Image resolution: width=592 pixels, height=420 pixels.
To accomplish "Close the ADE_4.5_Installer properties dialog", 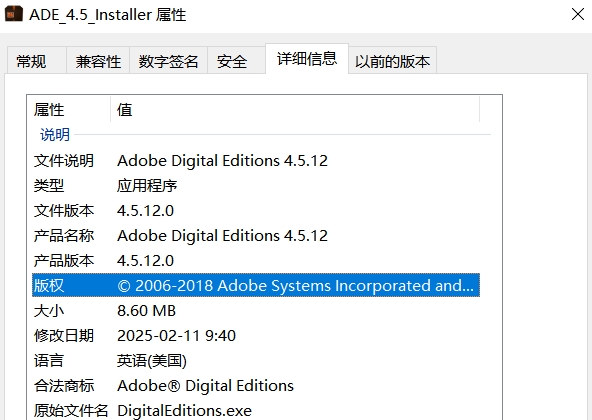I will coord(578,14).
